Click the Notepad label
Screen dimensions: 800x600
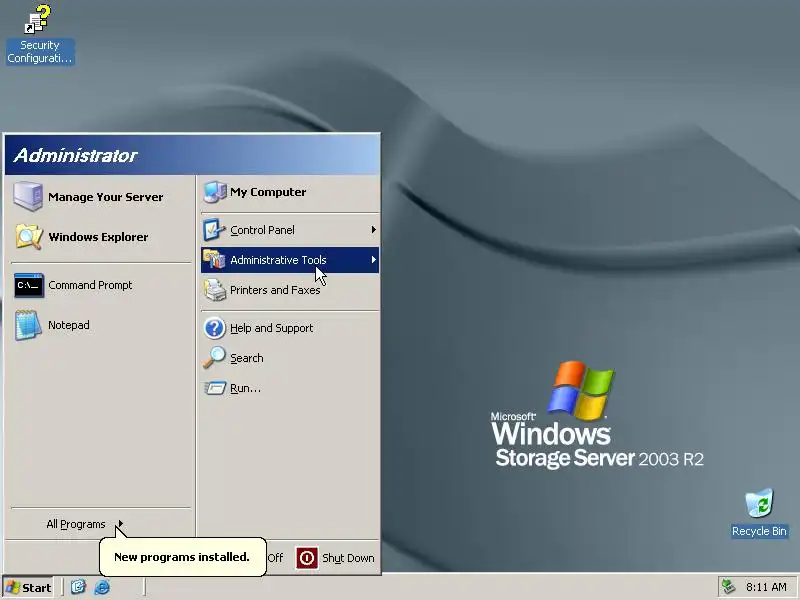(x=68, y=325)
